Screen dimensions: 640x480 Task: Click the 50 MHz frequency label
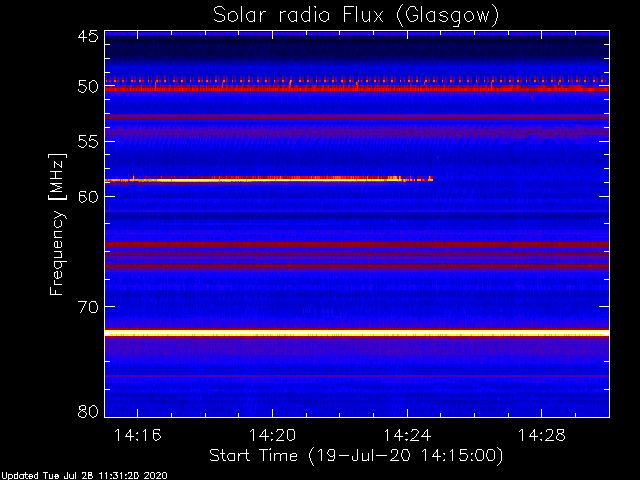tap(88, 87)
